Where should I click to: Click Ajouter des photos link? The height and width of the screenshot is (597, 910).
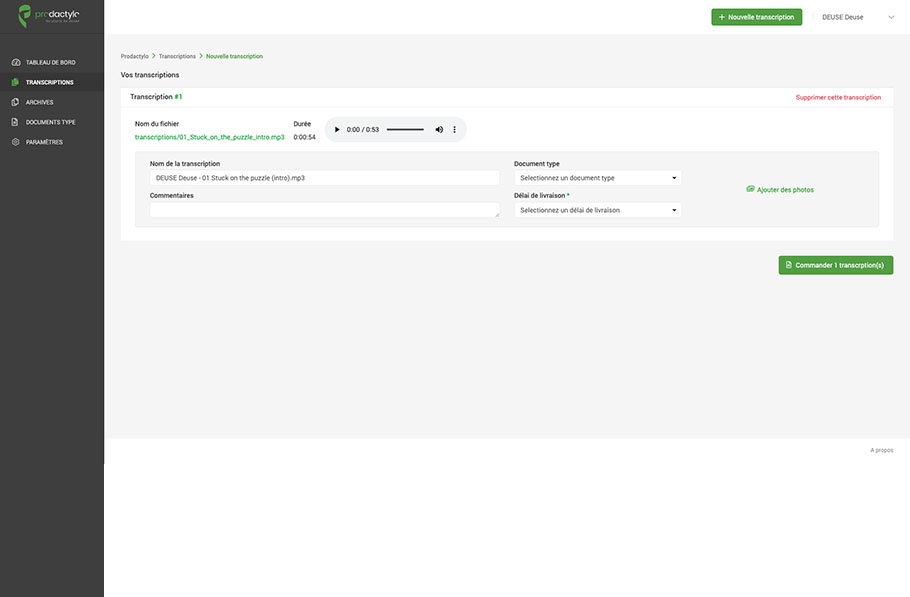780,189
